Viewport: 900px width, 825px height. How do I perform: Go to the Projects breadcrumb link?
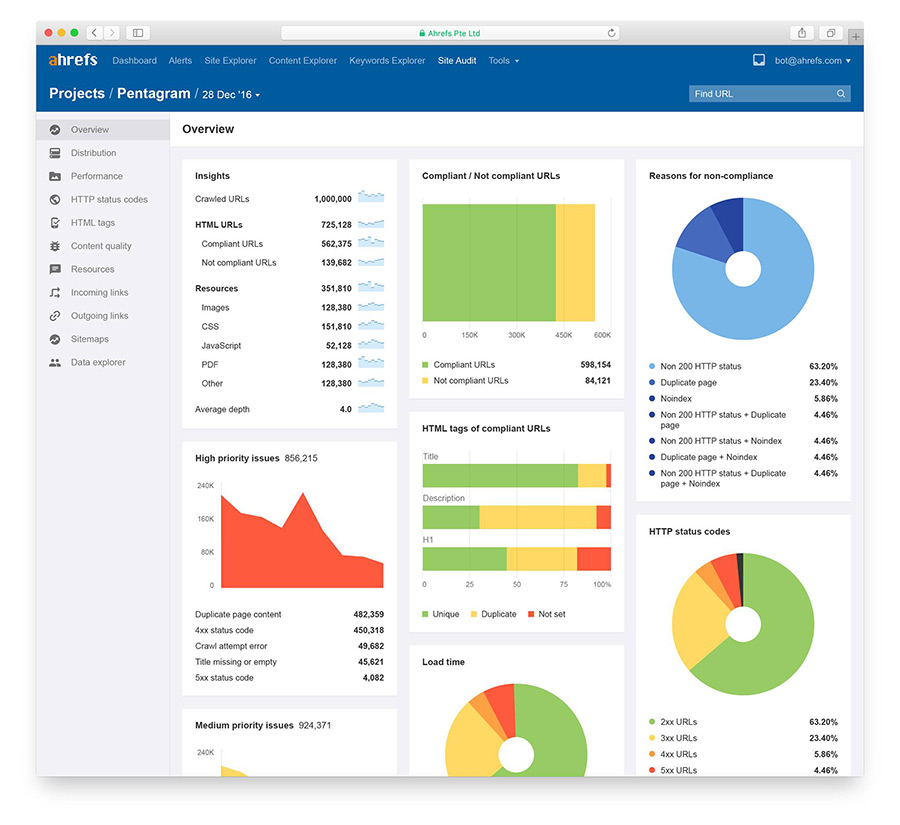(77, 94)
